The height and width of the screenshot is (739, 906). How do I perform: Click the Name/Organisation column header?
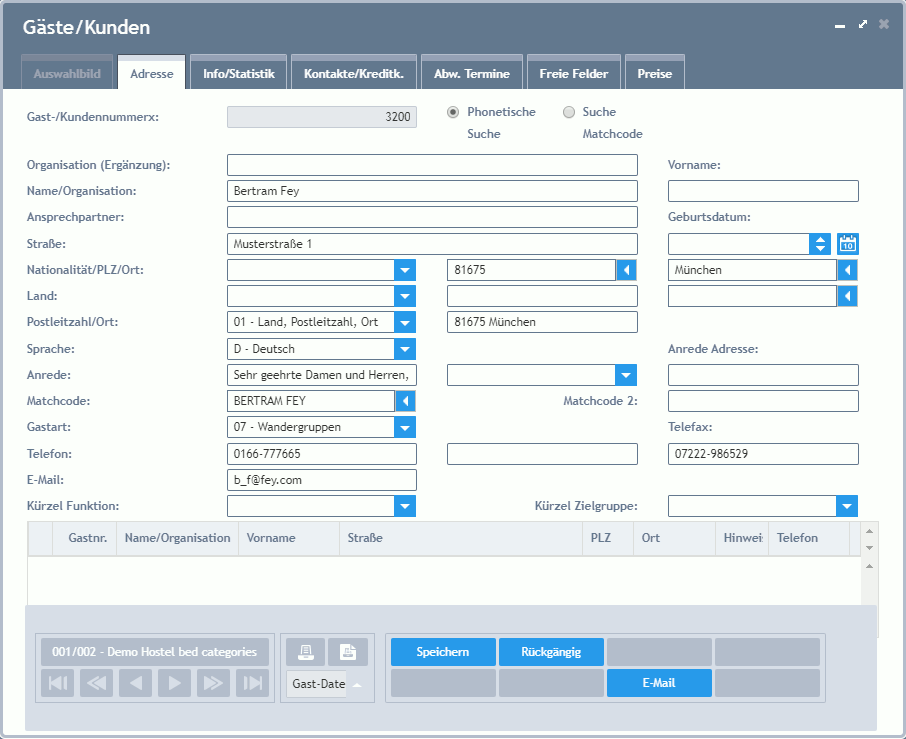tap(177, 538)
